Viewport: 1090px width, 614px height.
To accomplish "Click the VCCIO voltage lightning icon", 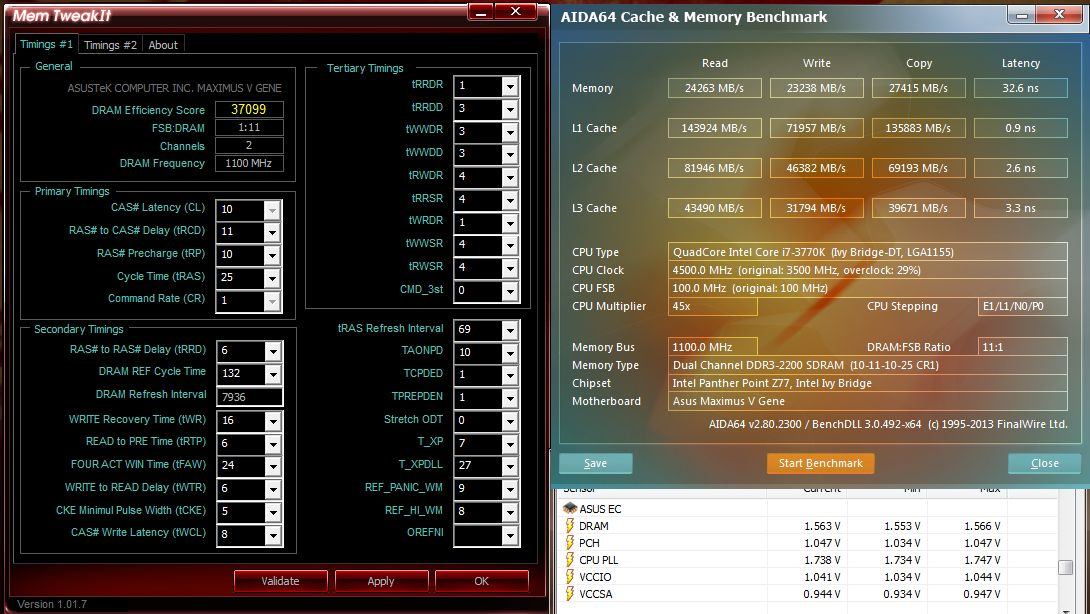I will tap(570, 576).
